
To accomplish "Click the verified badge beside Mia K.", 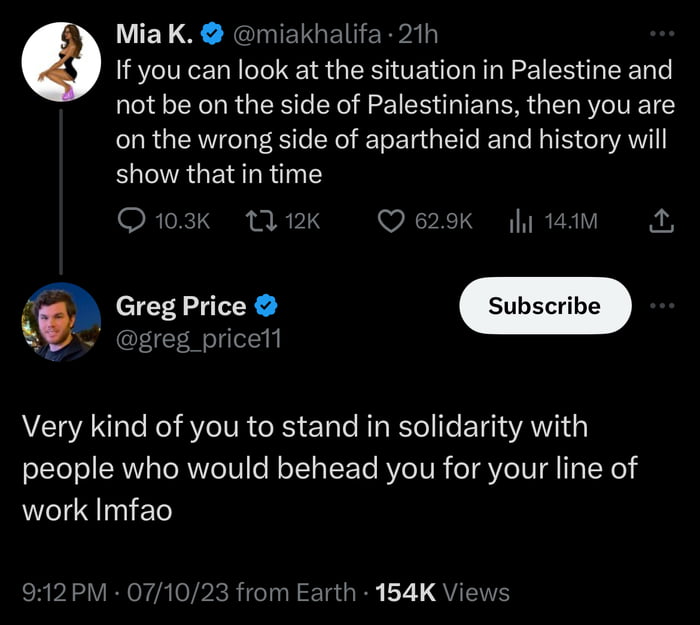I will click(211, 36).
